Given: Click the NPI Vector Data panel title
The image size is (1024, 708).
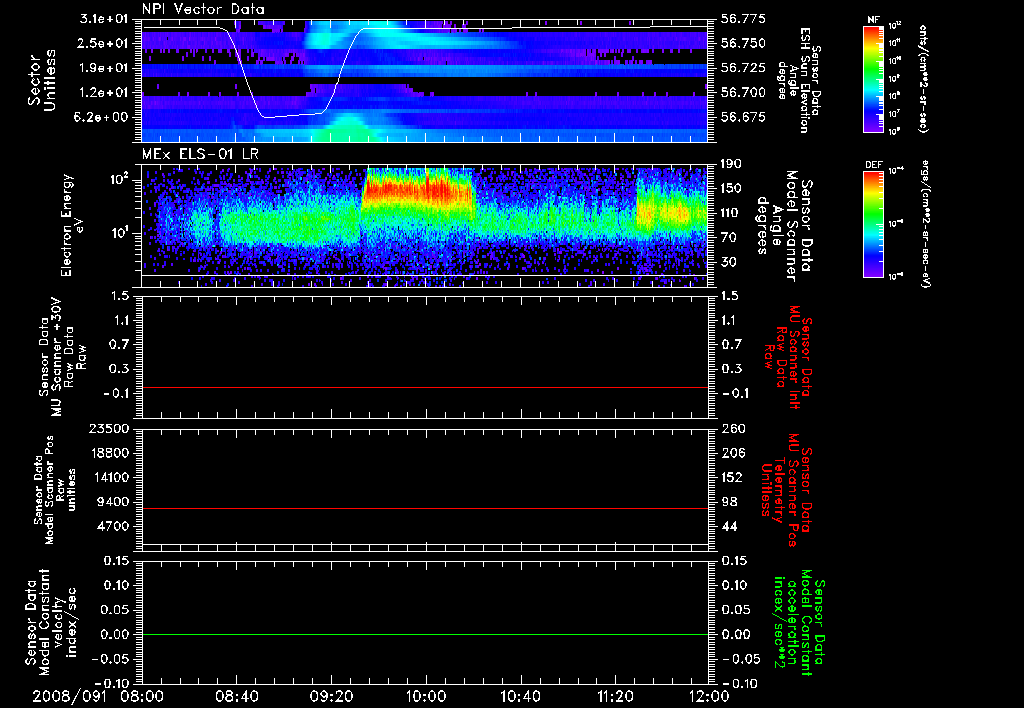Looking at the screenshot, I should point(203,9).
